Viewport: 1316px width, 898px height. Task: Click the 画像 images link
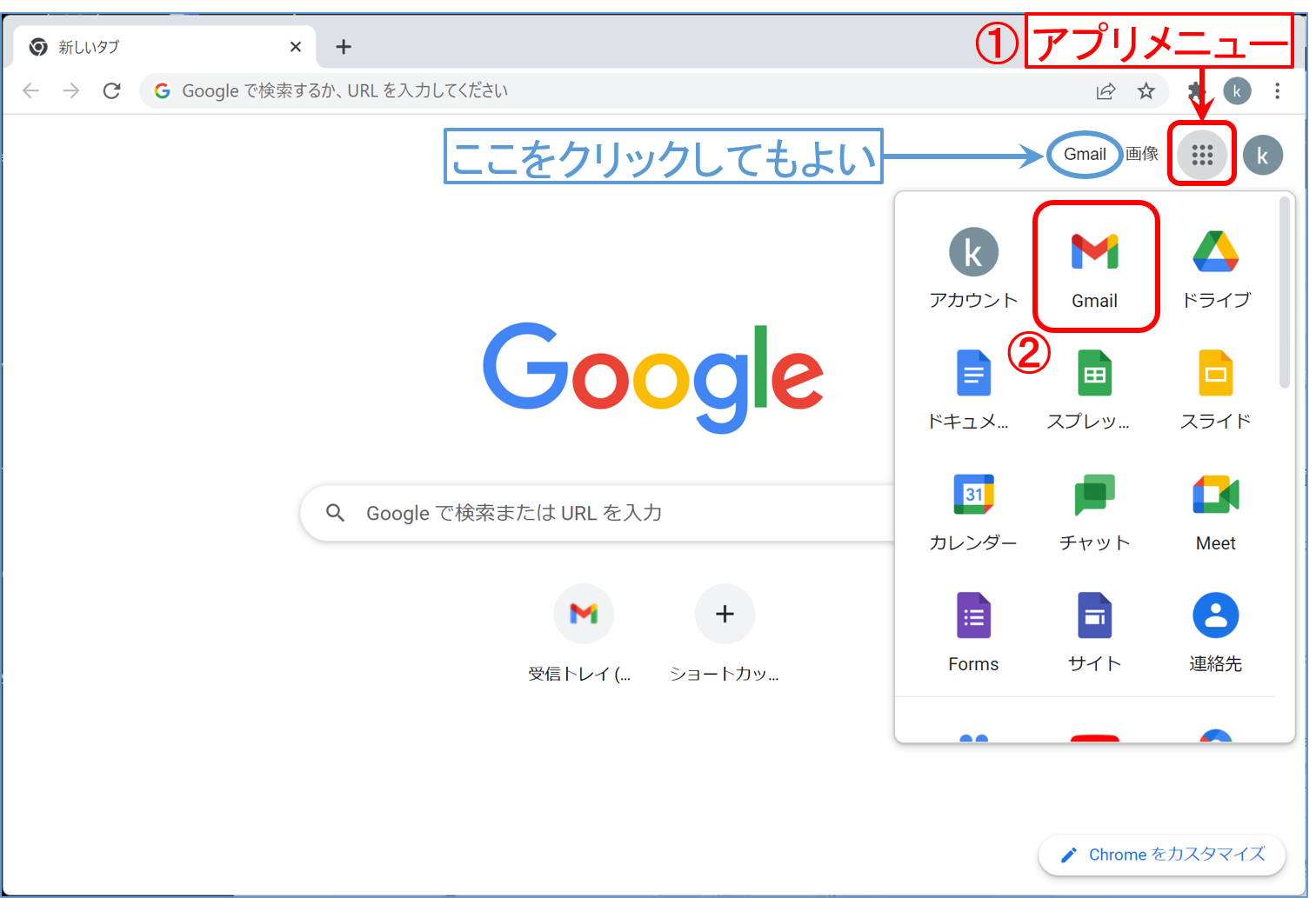[1141, 154]
